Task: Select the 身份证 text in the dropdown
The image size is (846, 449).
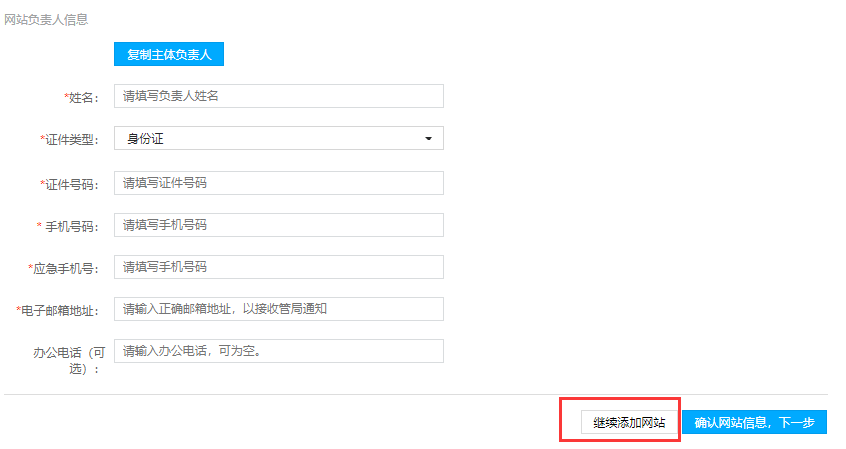Action: 145,139
